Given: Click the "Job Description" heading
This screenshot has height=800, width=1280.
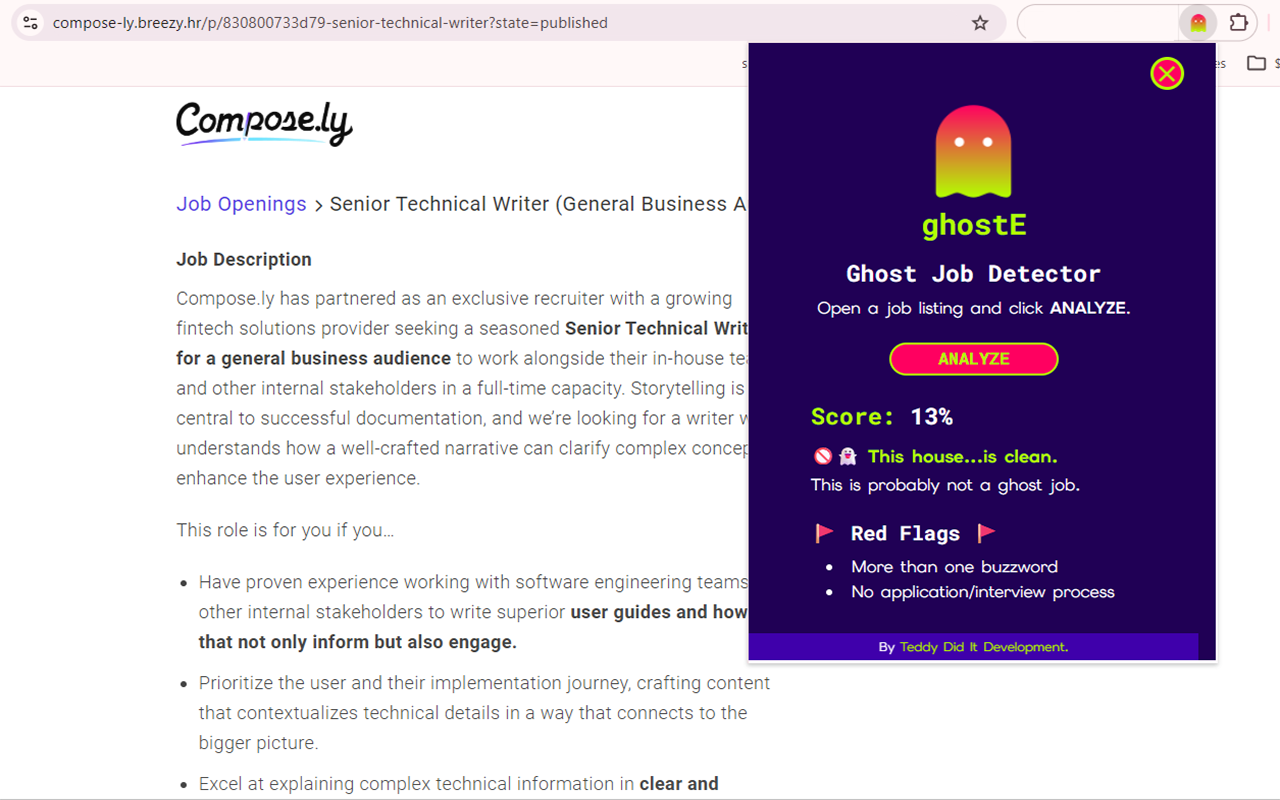Looking at the screenshot, I should (x=244, y=260).
